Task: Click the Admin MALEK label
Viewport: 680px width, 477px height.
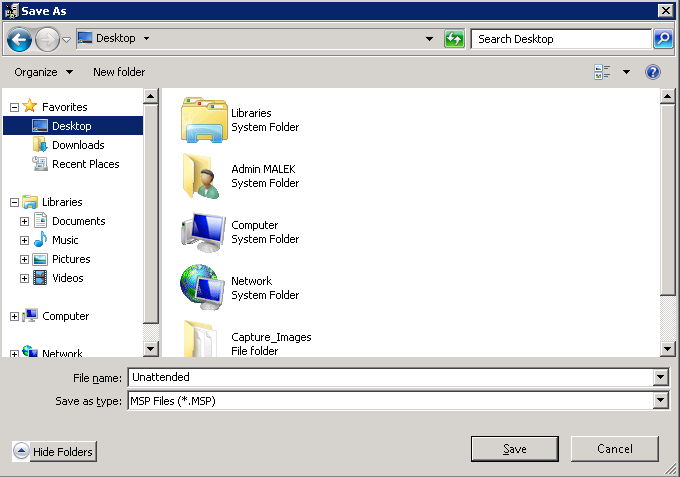Action: pyautogui.click(x=263, y=169)
